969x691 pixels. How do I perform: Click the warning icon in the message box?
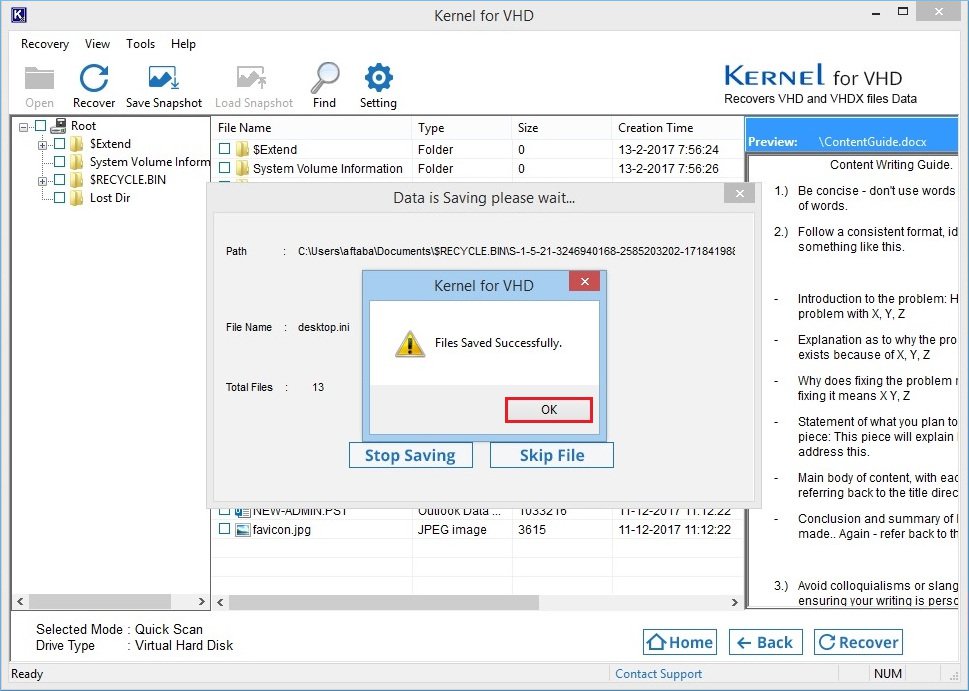[410, 344]
